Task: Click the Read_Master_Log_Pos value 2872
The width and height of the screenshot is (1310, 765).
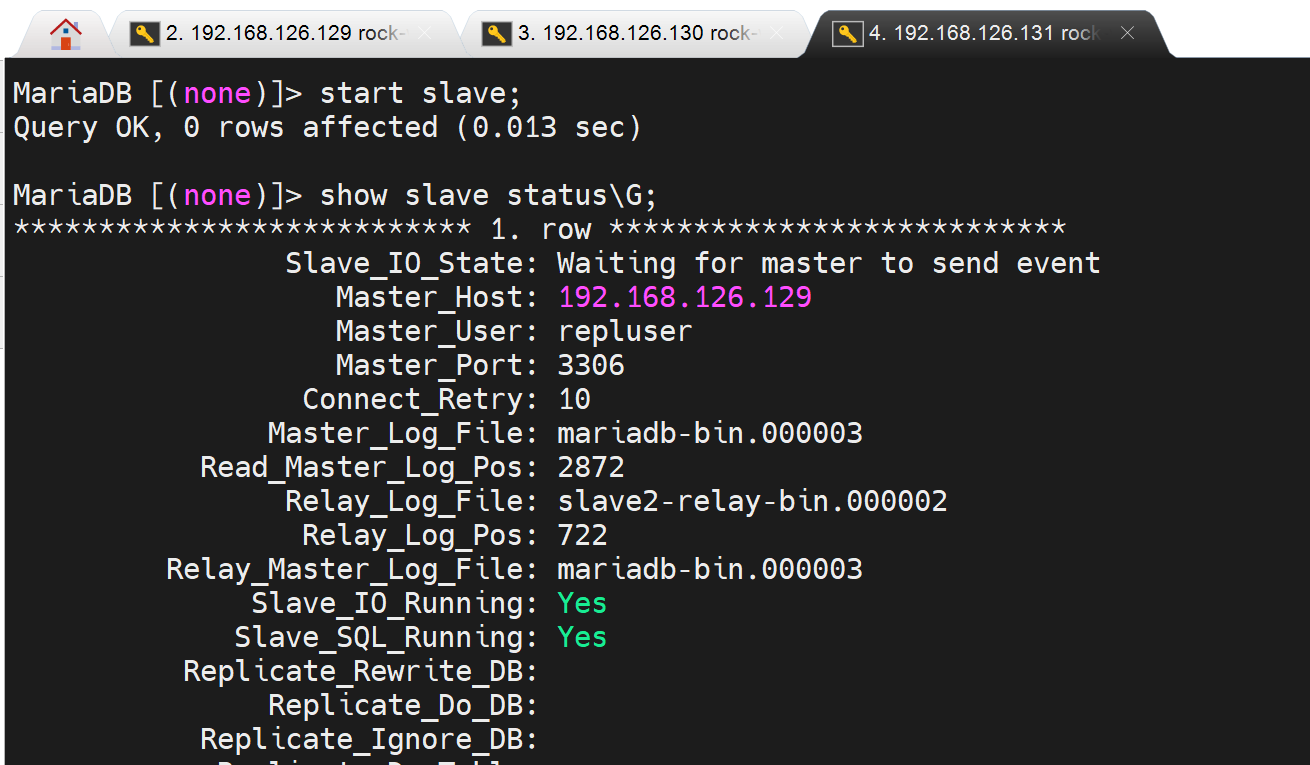Action: pos(591,468)
